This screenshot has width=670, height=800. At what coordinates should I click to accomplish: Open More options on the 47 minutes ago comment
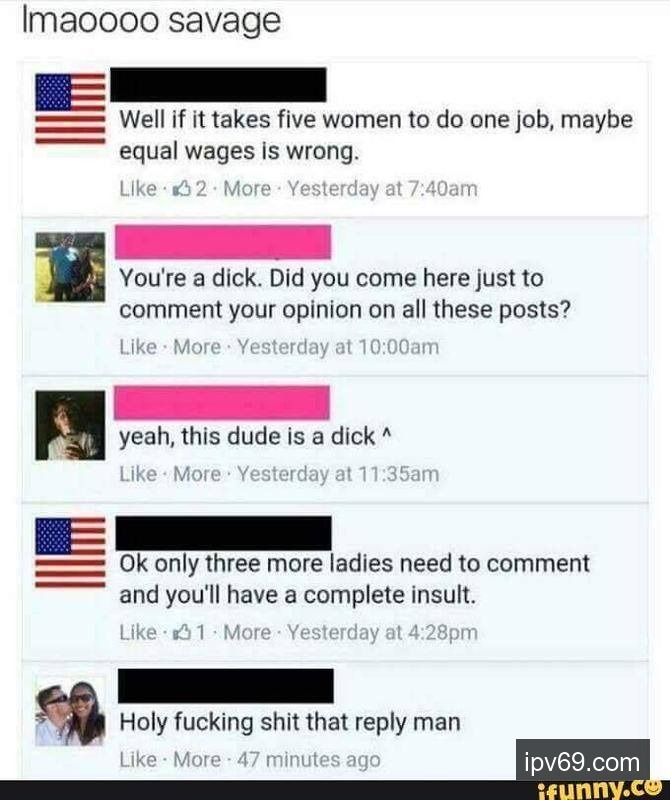point(197,760)
